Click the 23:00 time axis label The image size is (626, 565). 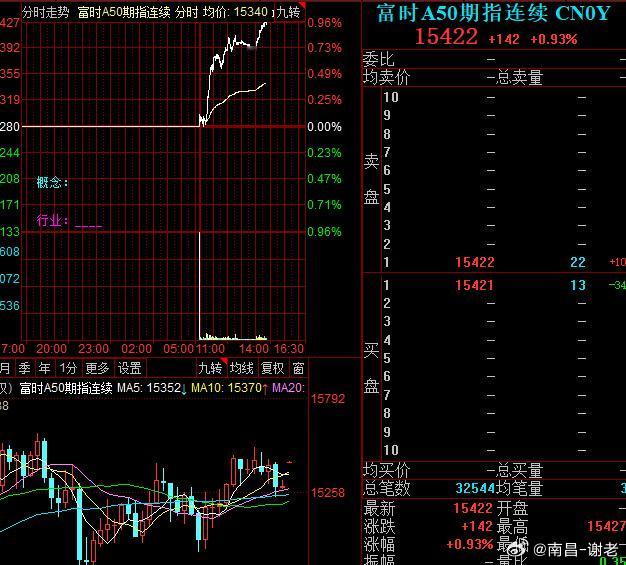coord(93,349)
